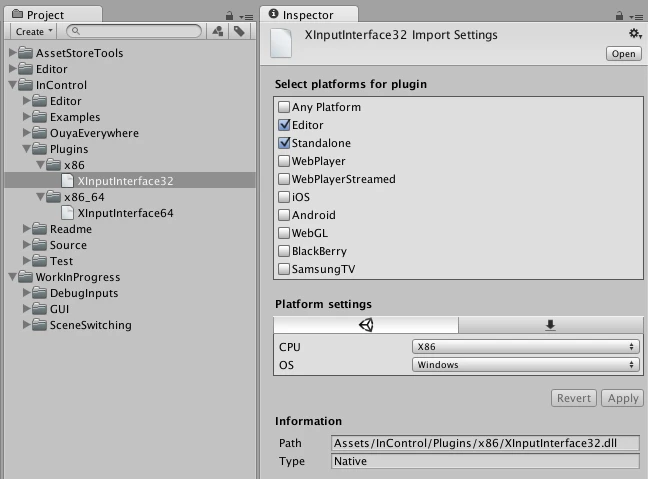Switch to the Inspector tab
Screen dimensions: 648x479
309,14
